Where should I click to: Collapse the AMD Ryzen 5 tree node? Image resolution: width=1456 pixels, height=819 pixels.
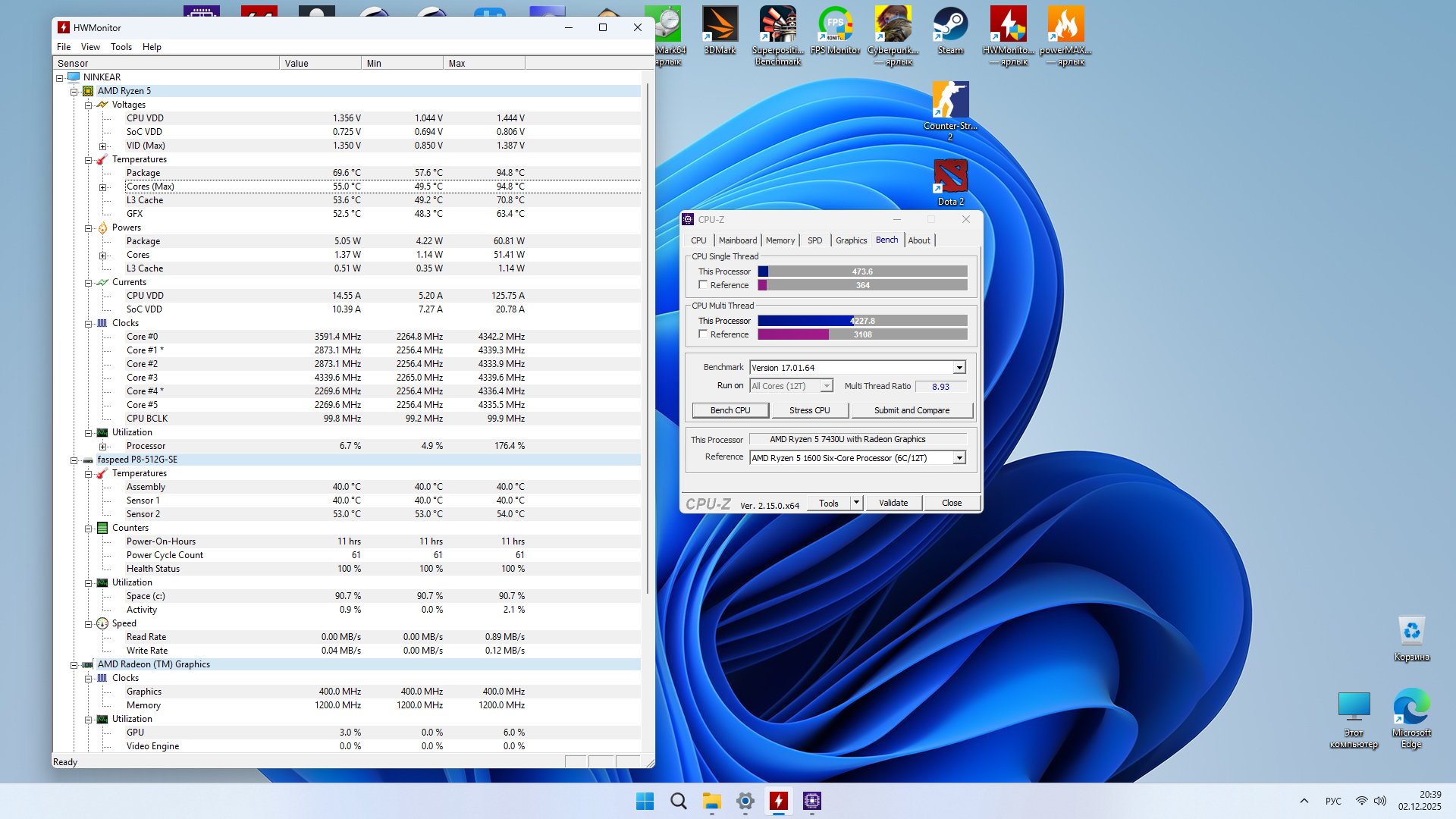pos(74,91)
